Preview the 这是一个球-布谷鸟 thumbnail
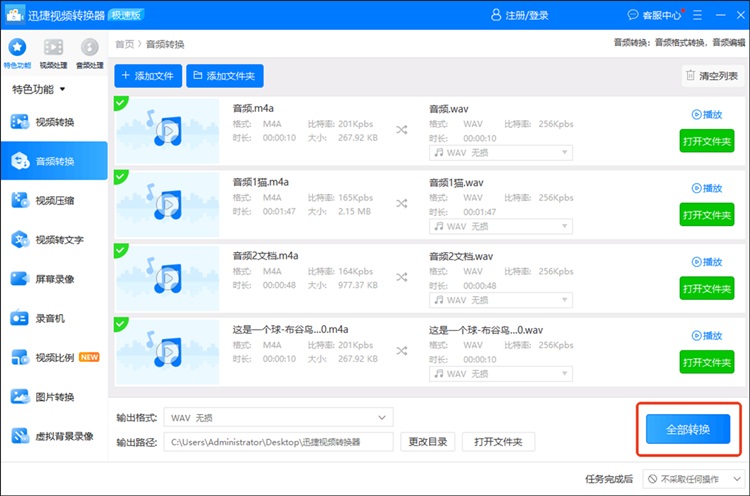 167,352
